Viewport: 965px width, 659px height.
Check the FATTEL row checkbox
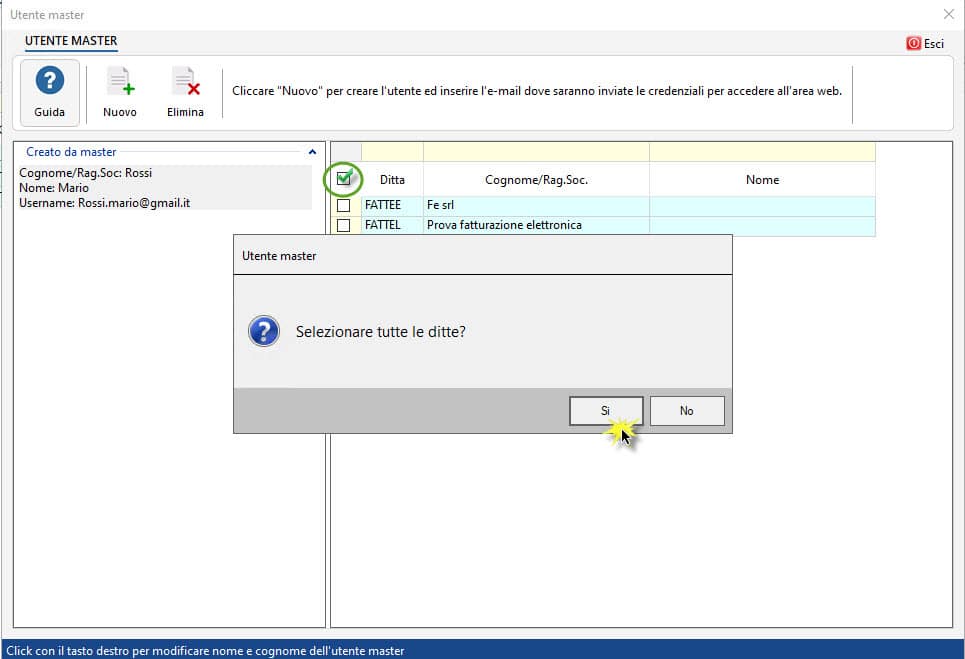click(x=343, y=225)
